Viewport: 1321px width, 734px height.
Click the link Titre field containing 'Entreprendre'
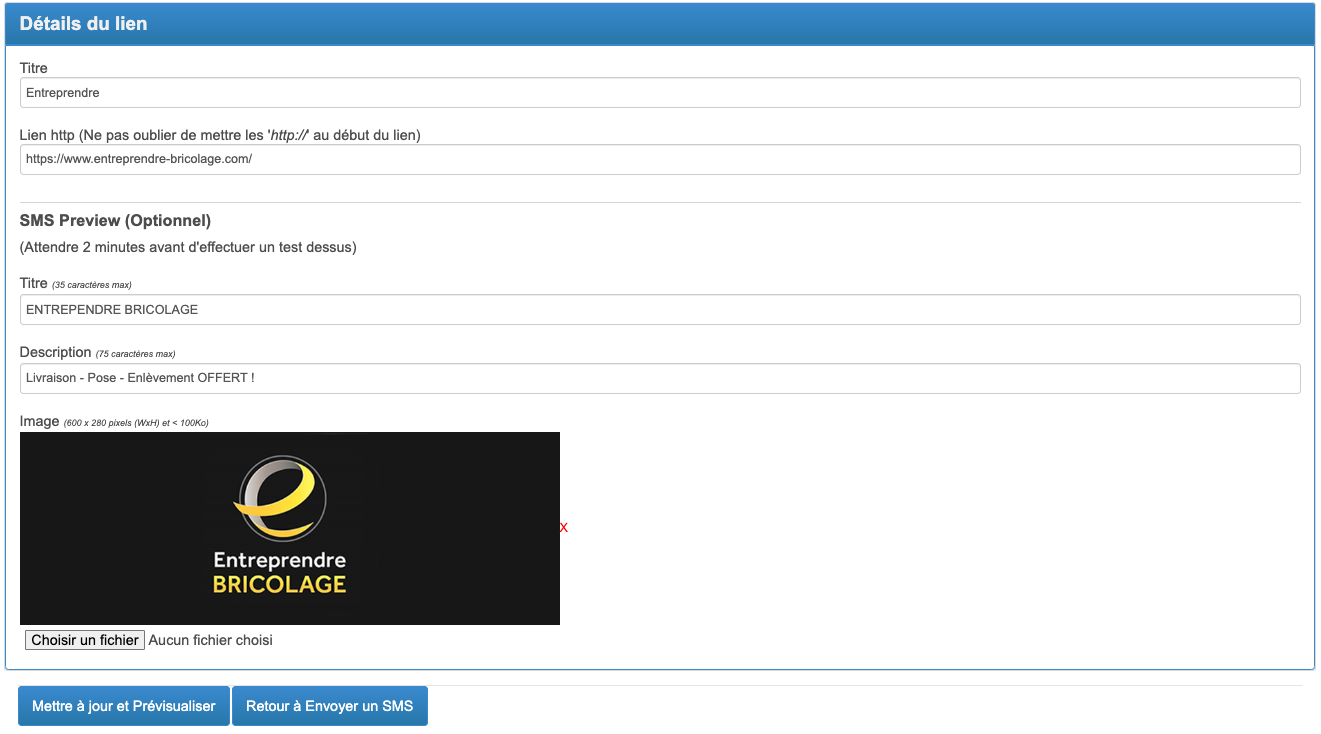point(660,93)
